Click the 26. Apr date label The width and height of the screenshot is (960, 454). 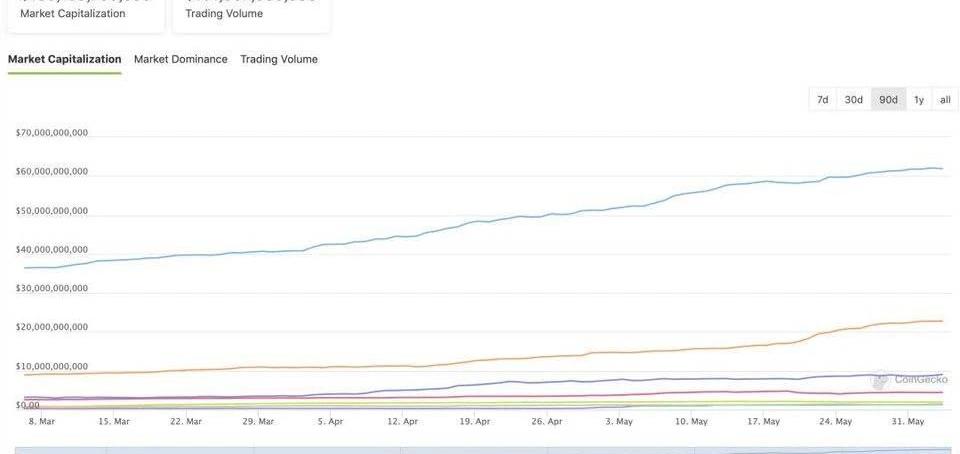546,422
